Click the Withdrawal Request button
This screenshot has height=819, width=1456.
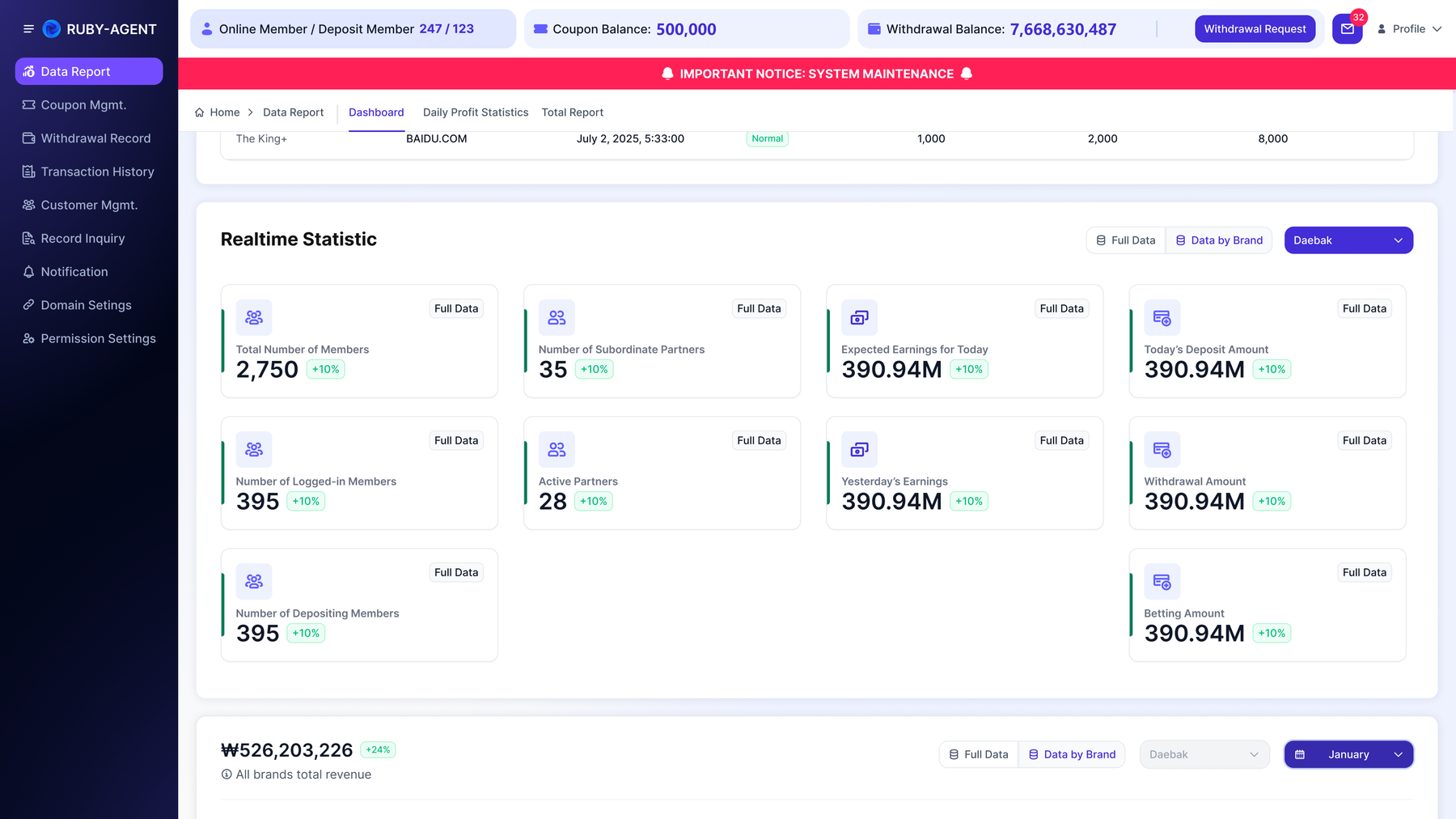coord(1255,29)
